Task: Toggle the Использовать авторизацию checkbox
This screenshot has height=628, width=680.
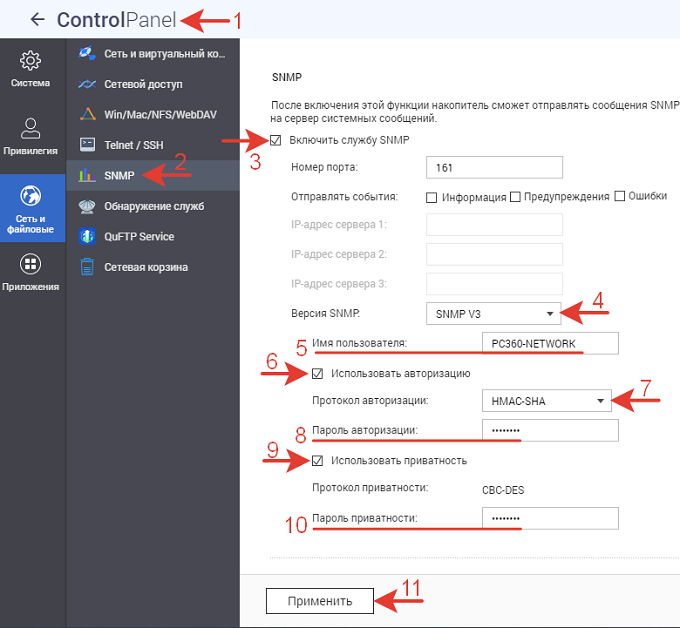Action: (x=318, y=374)
